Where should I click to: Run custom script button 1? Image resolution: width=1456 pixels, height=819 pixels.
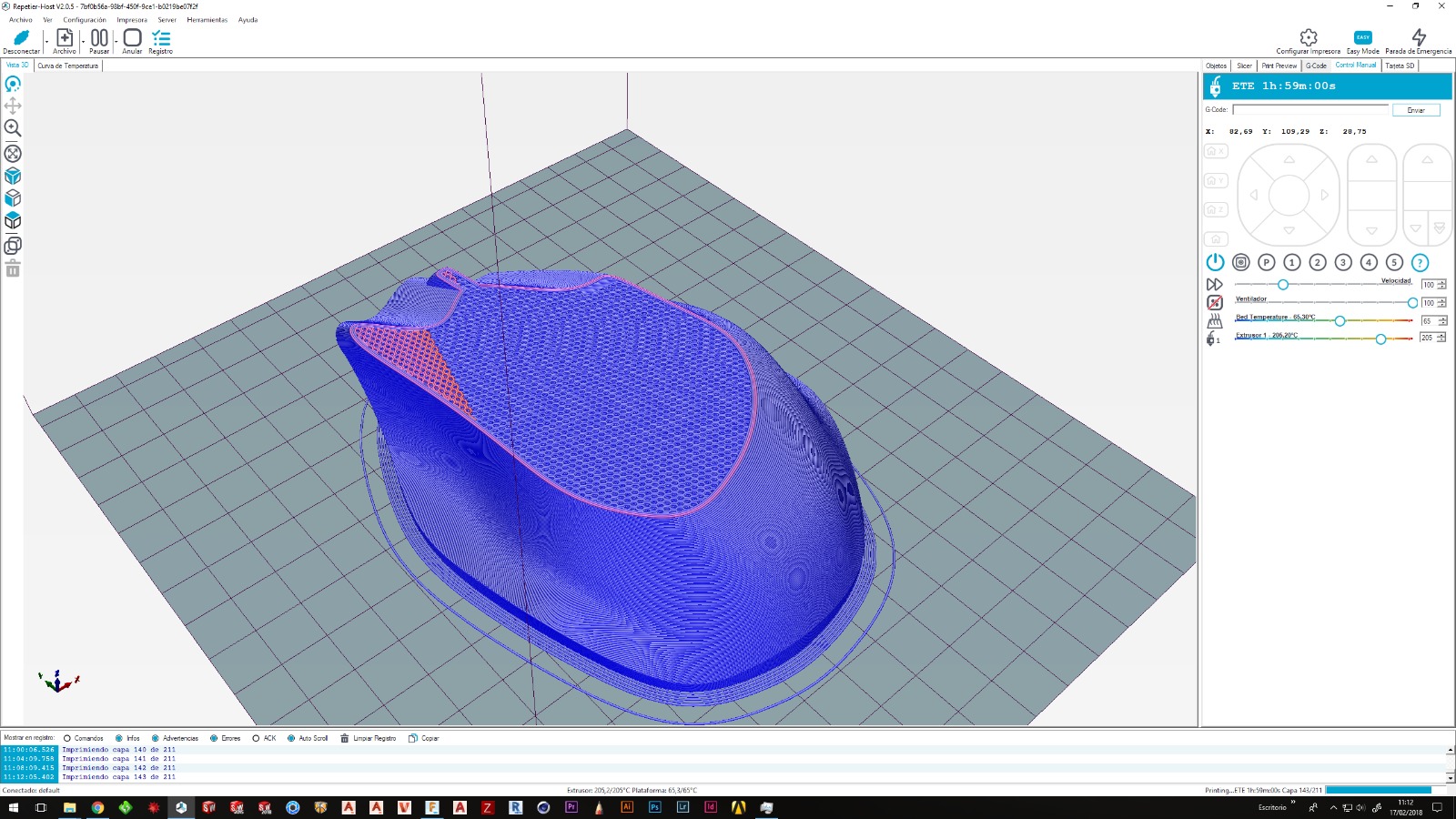[x=1291, y=262]
